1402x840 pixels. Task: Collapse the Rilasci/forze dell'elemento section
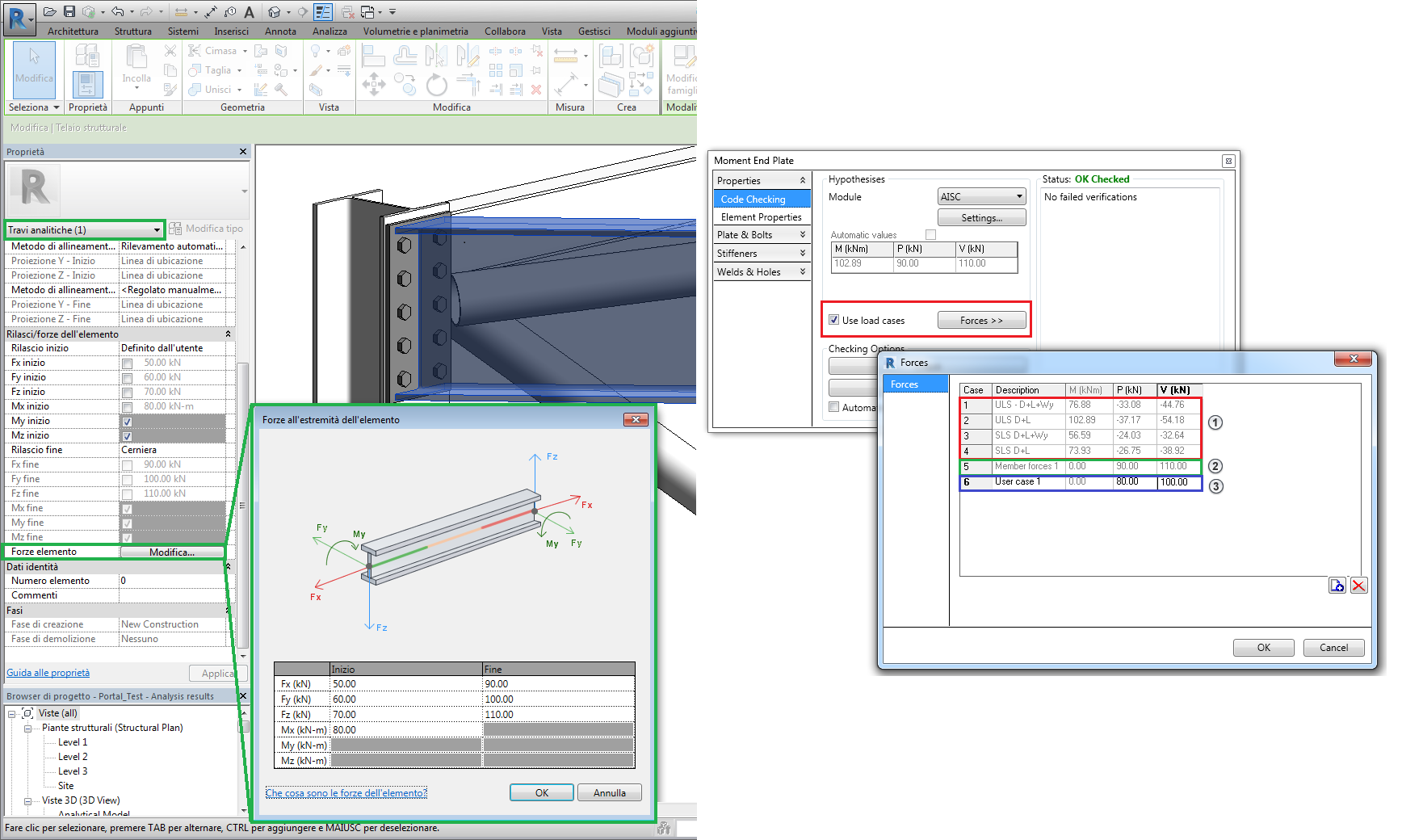pos(228,334)
